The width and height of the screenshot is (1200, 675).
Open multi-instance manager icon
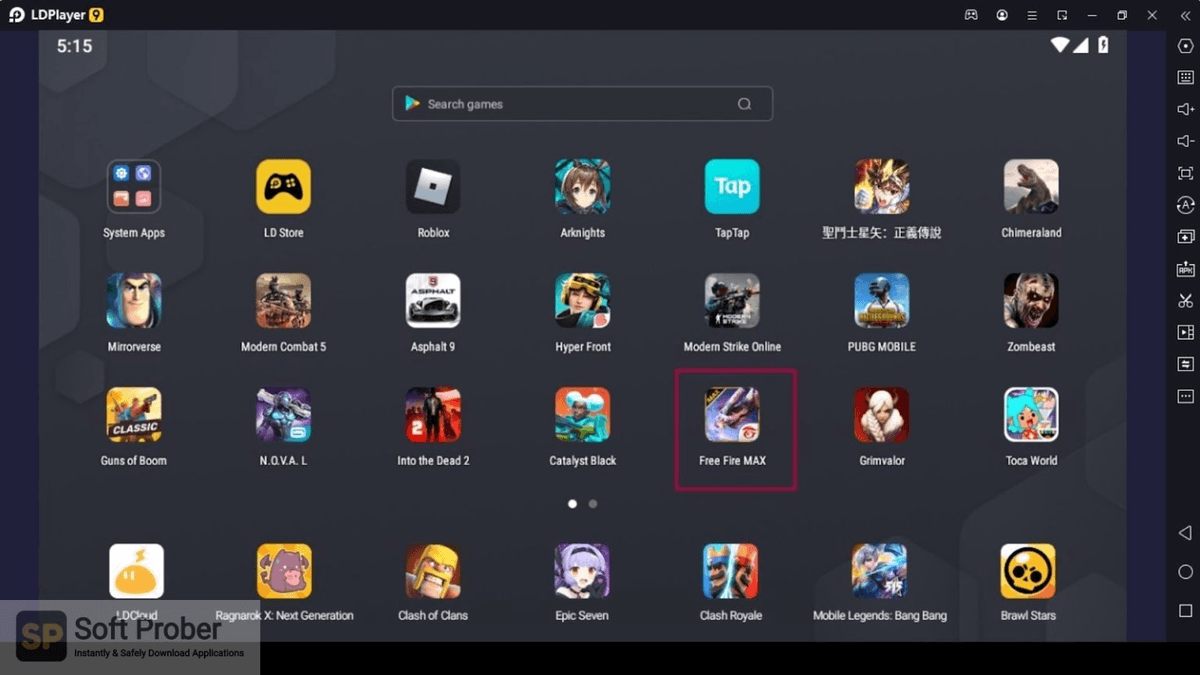click(1185, 237)
